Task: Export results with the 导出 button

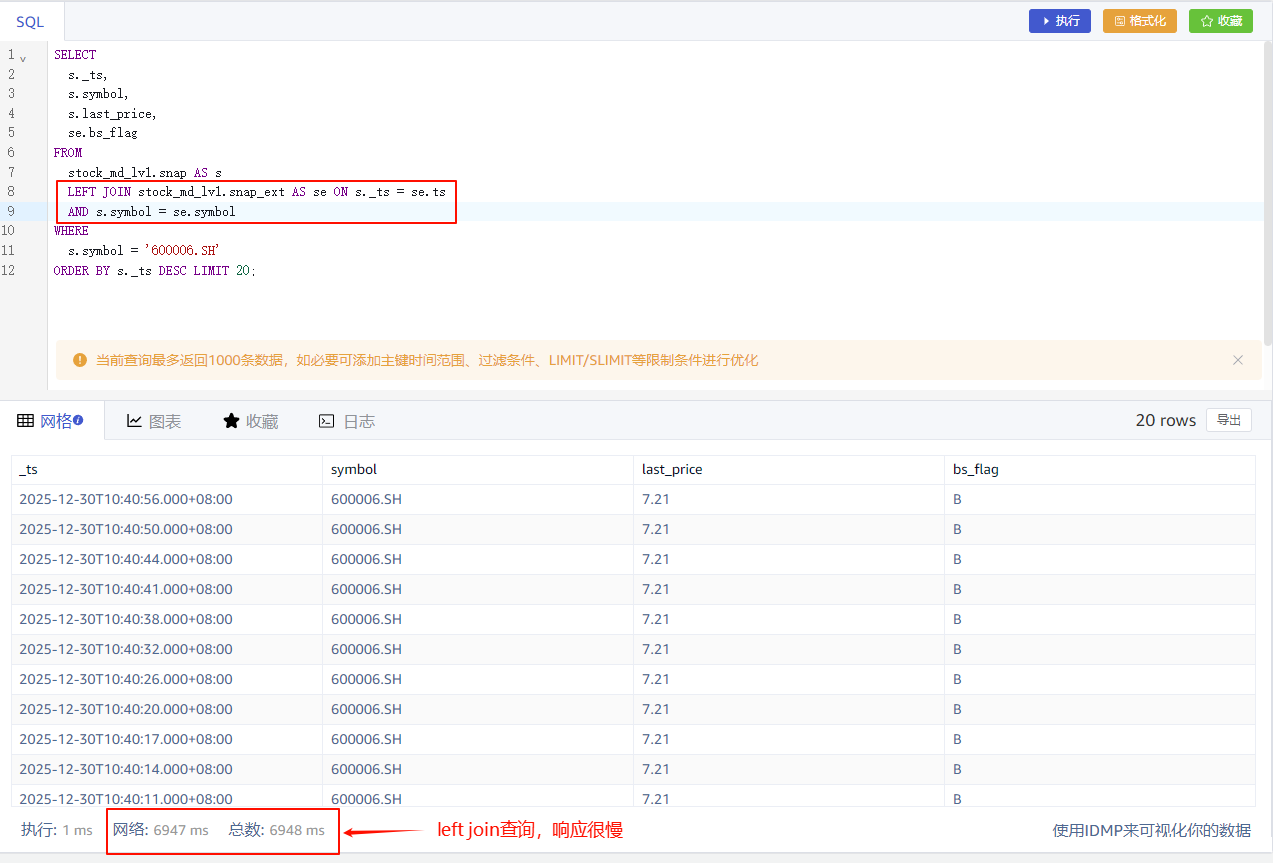Action: point(1228,420)
